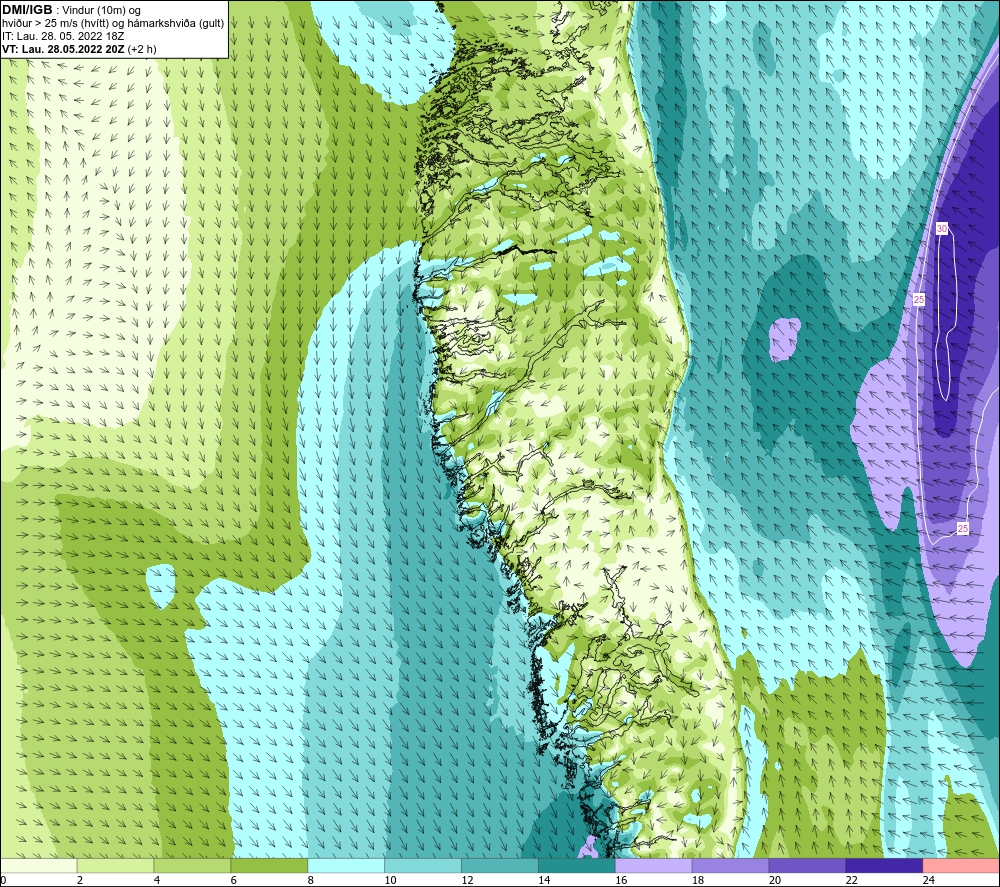The width and height of the screenshot is (1000, 887).
Task: Click the lower '25' gust contour label
Action: point(963,529)
